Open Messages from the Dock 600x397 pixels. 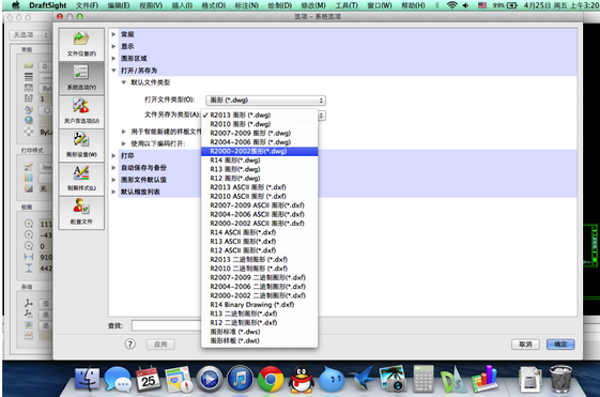pyautogui.click(x=117, y=379)
